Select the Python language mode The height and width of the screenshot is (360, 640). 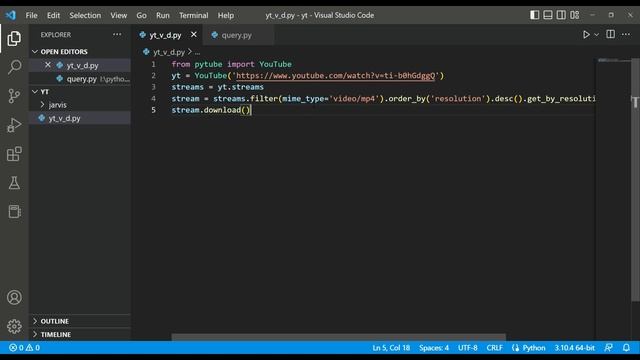point(534,348)
